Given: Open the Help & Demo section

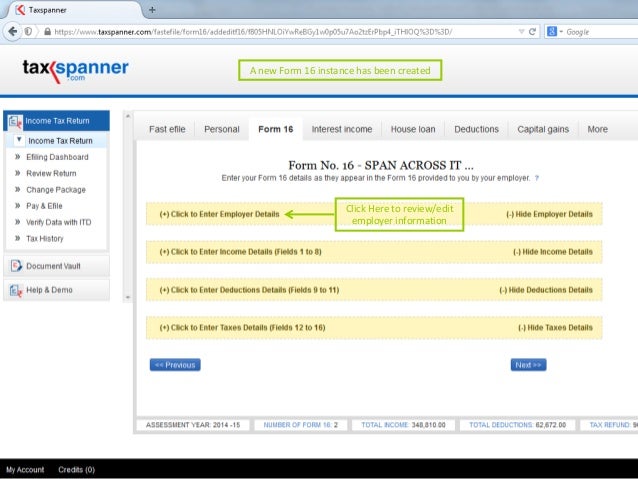Looking at the screenshot, I should [57, 290].
